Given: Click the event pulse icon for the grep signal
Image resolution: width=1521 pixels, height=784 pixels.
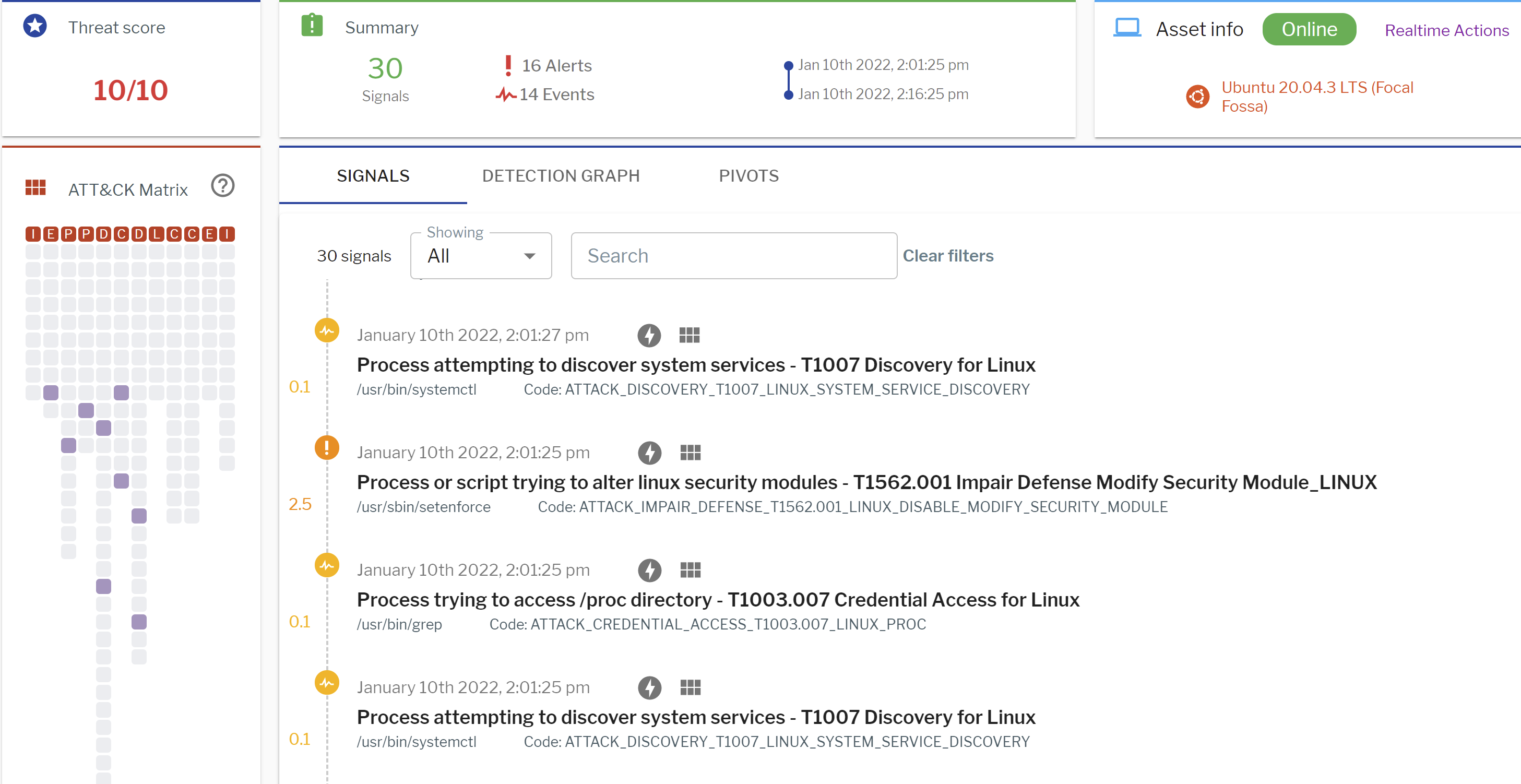Looking at the screenshot, I should (327, 566).
